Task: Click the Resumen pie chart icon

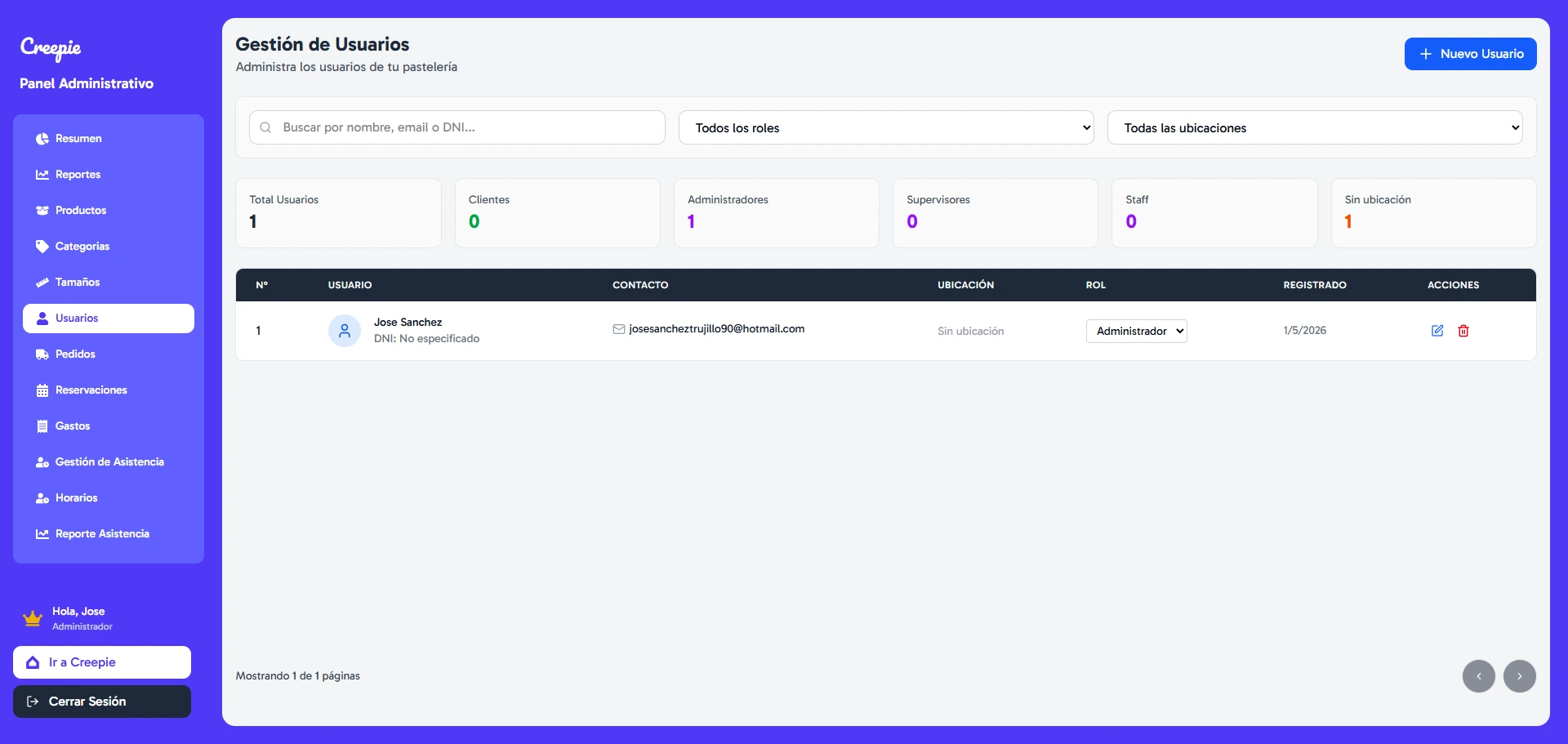Action: point(42,139)
